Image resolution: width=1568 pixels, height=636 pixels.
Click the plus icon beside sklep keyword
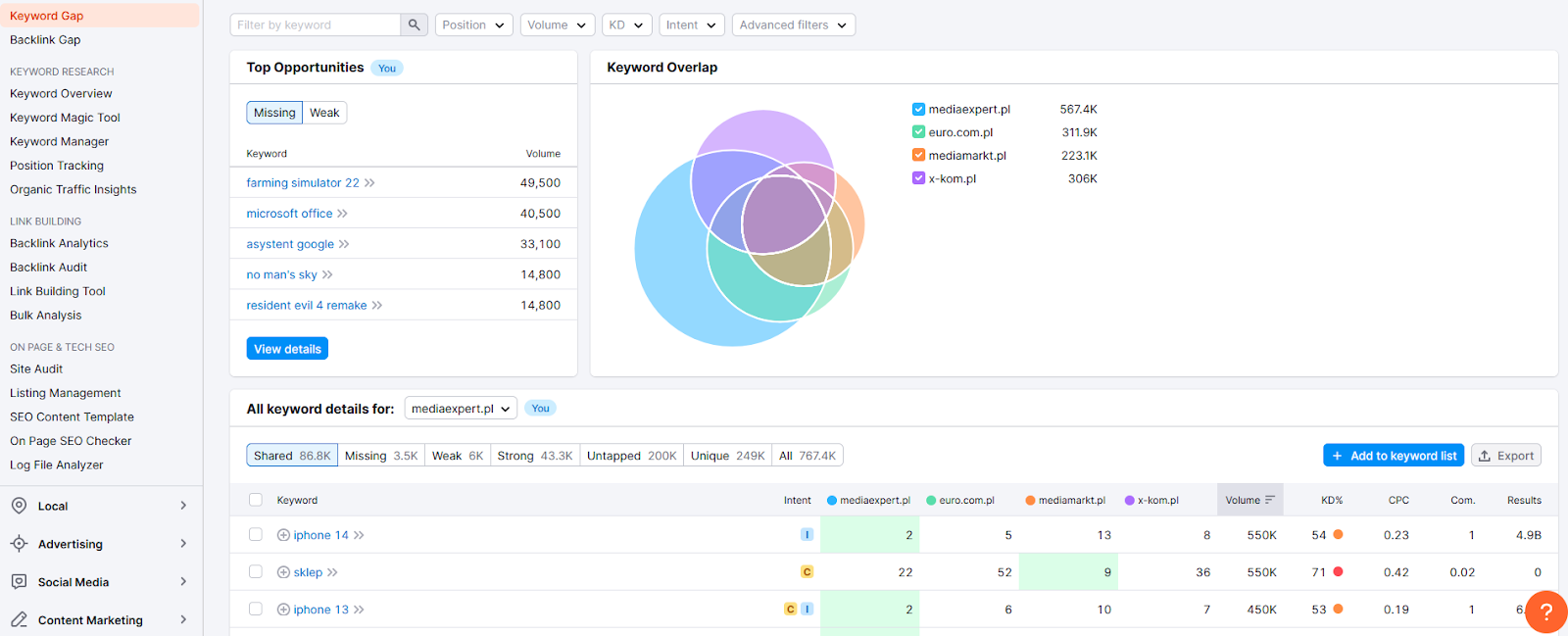[283, 572]
